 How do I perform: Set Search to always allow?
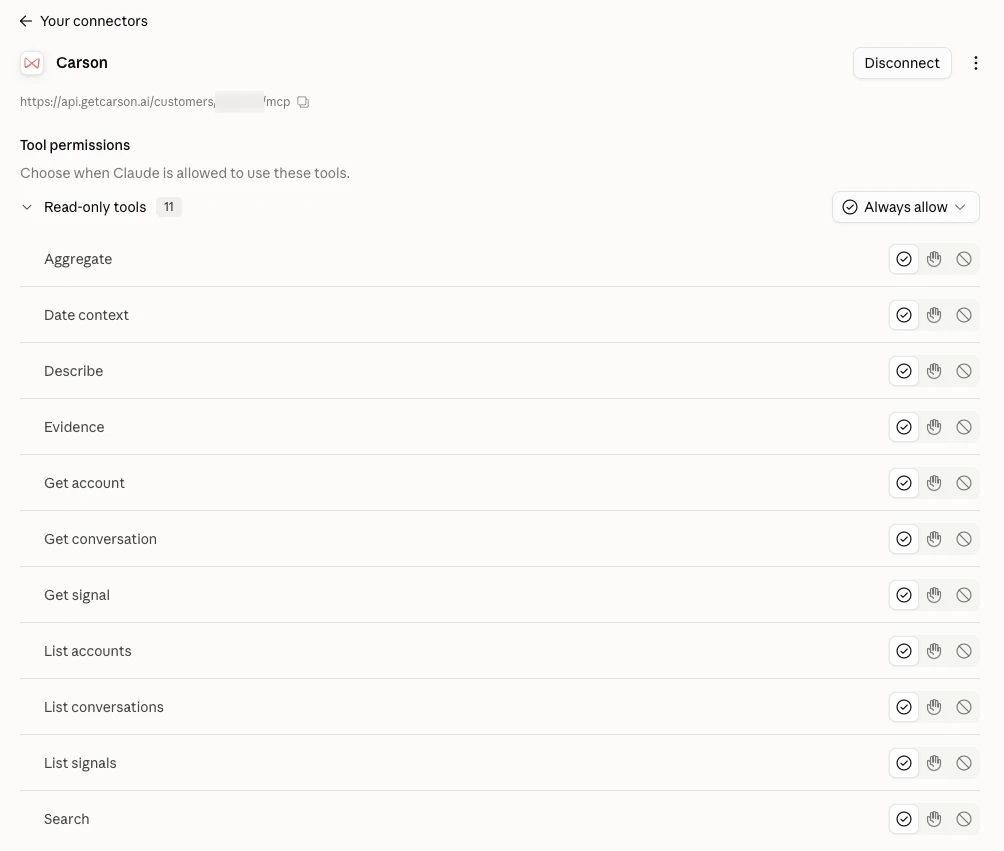903,819
